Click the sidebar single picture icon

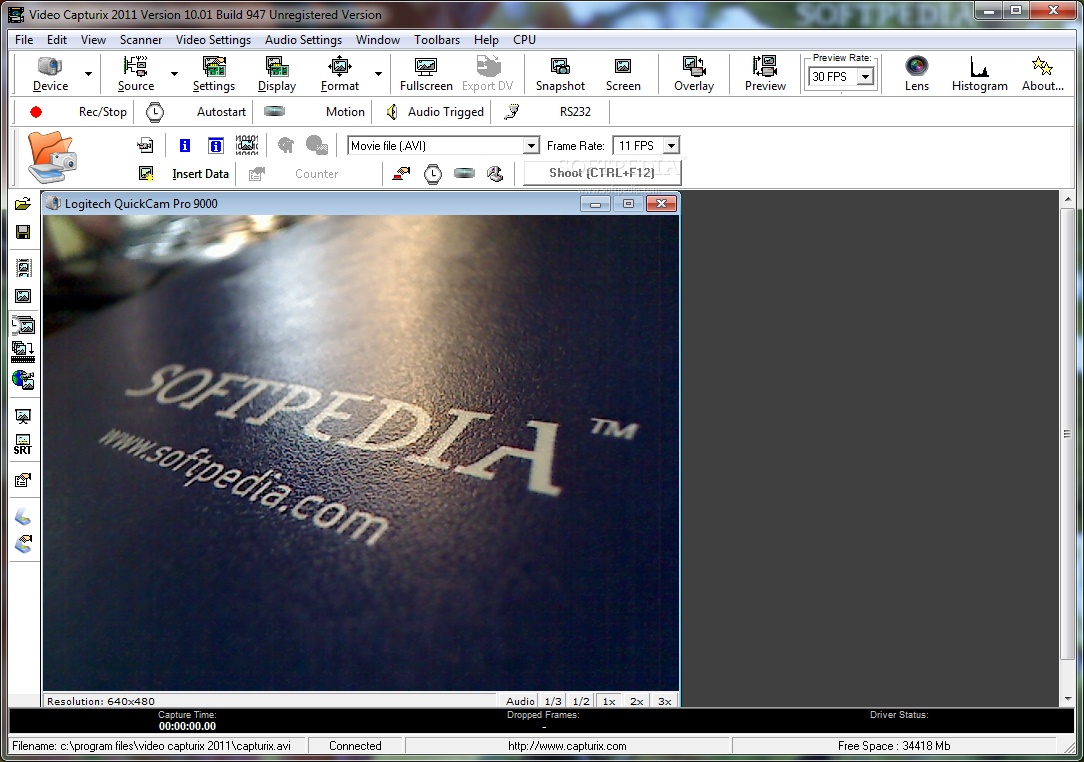[x=23, y=296]
